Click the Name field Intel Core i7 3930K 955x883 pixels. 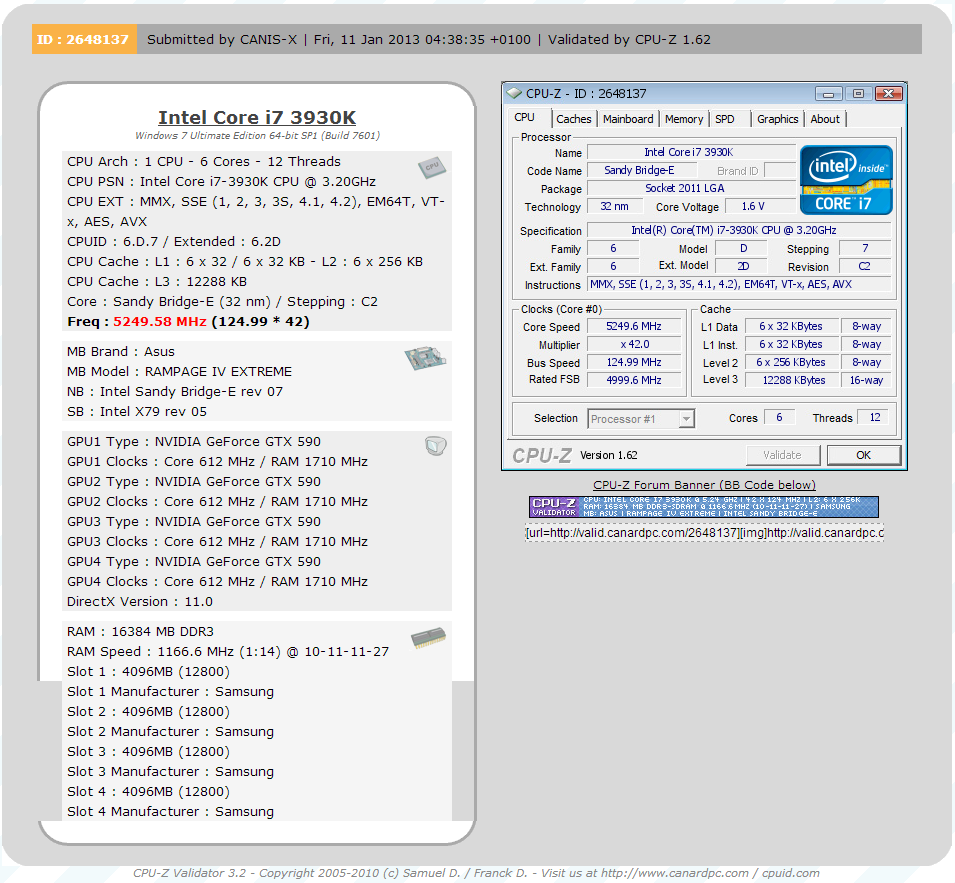691,152
